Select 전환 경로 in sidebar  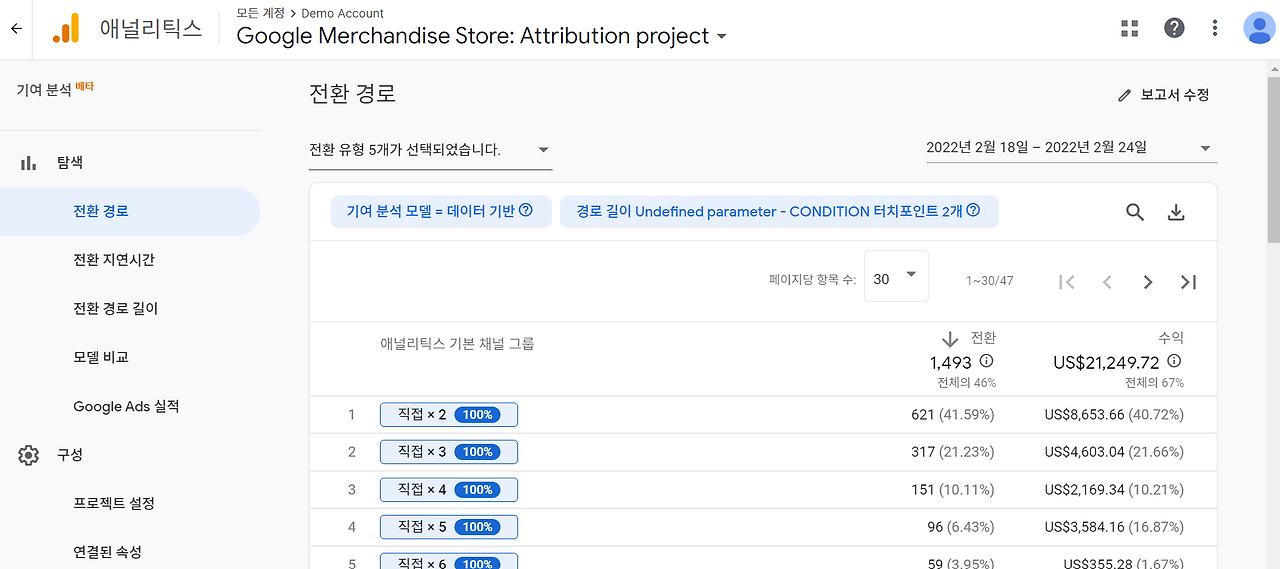[130, 212]
